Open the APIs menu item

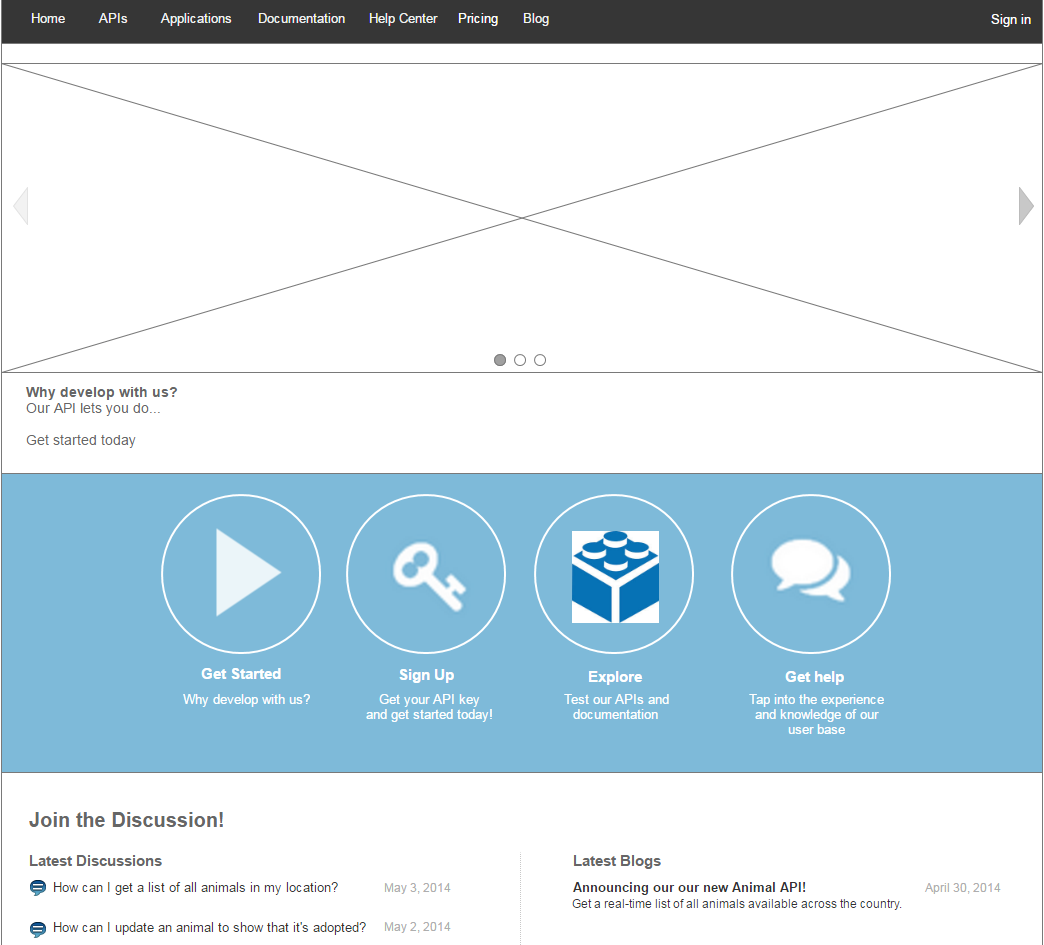coord(113,19)
